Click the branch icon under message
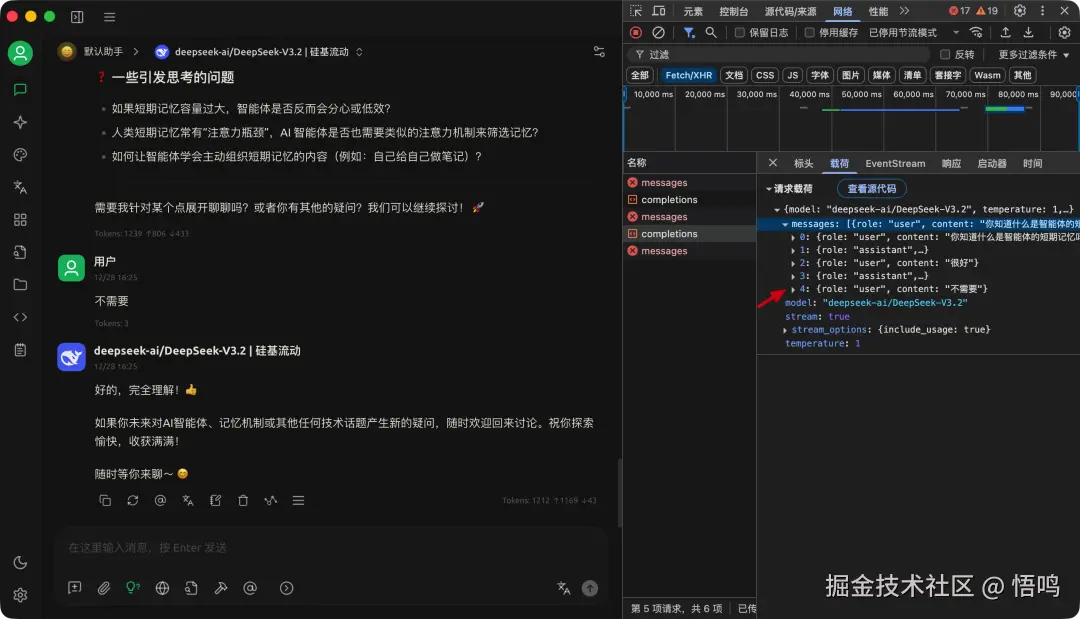1080x619 pixels. (x=271, y=501)
